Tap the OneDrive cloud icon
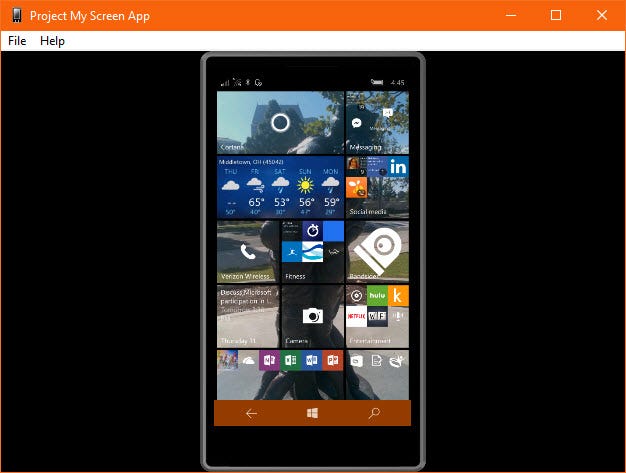626x473 pixels. click(248, 360)
